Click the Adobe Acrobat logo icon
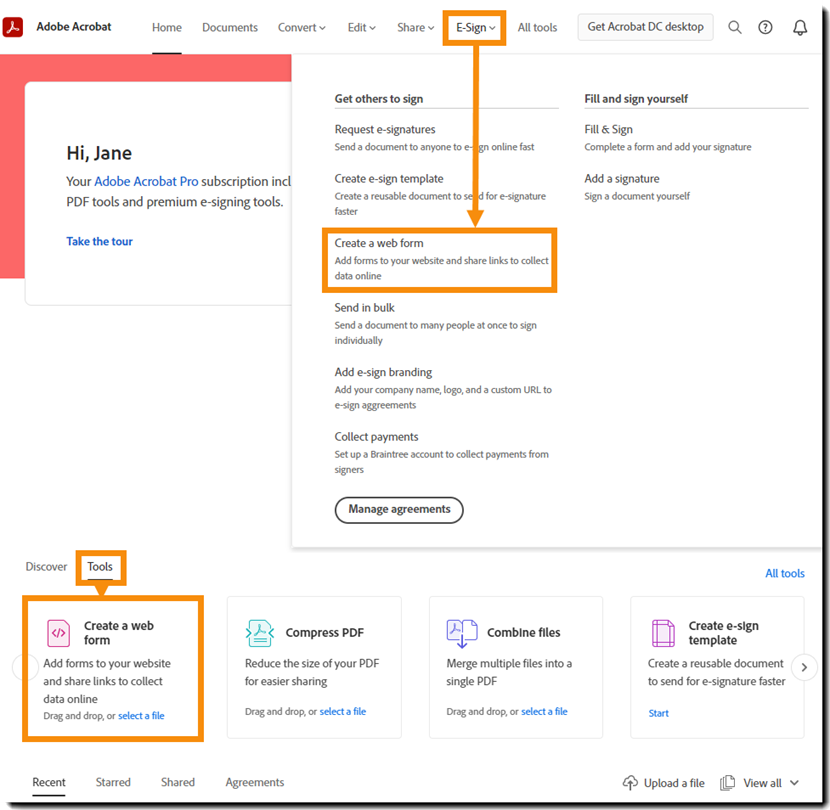The height and width of the screenshot is (810, 830). [13, 27]
